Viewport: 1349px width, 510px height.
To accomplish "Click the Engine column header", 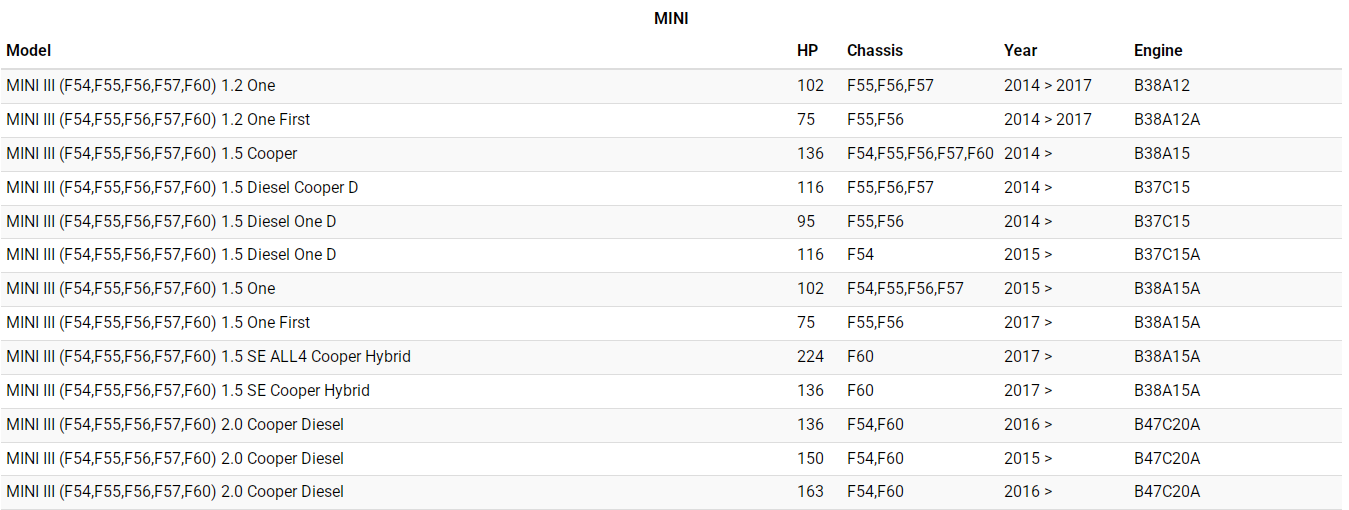I will [x=1158, y=50].
